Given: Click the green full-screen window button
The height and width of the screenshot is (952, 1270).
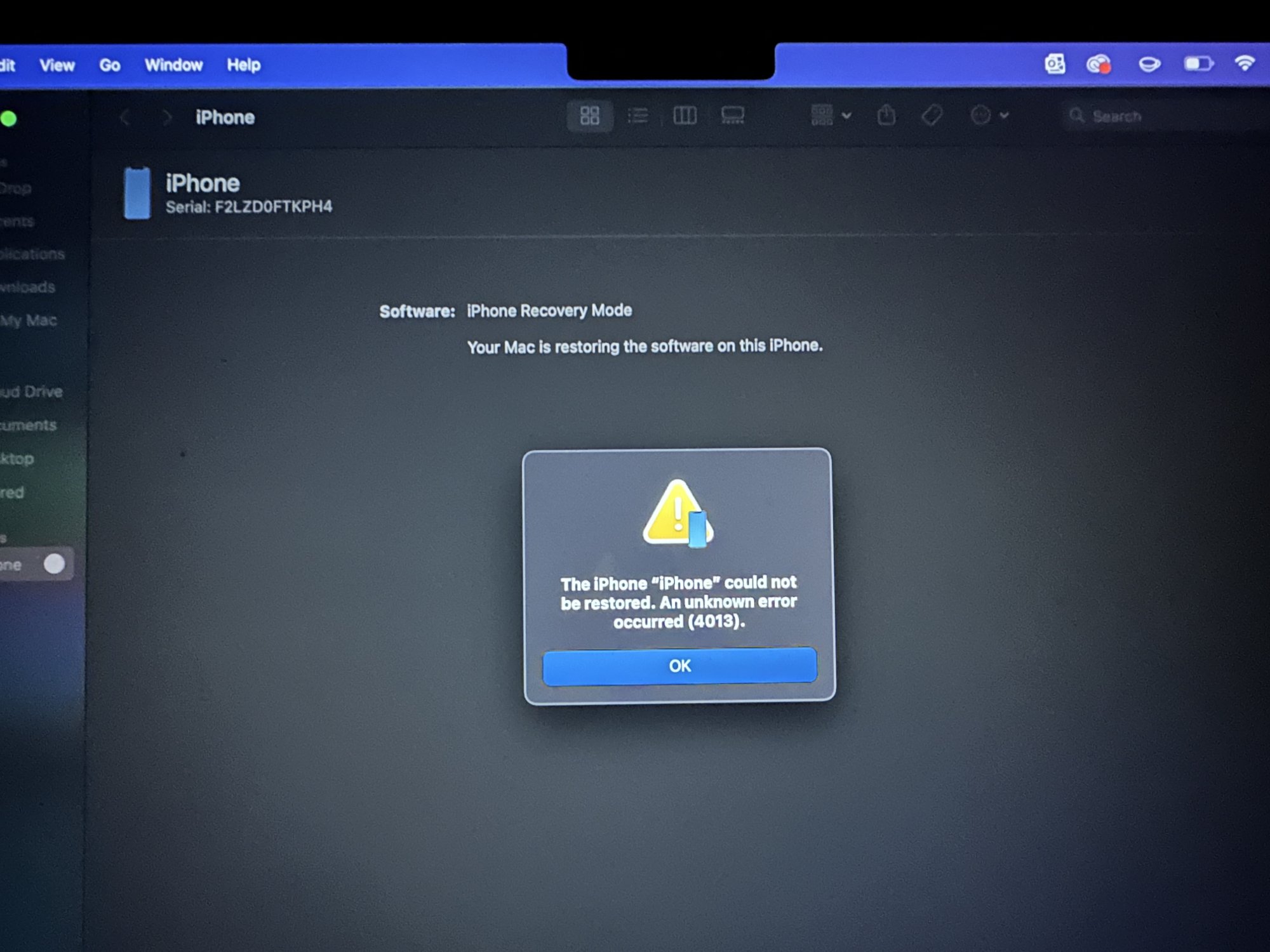Looking at the screenshot, I should click(x=9, y=119).
